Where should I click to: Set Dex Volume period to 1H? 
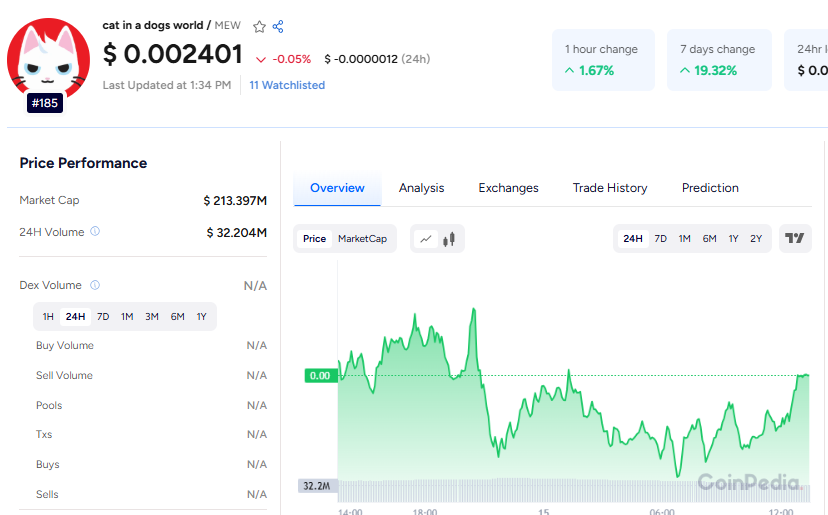(x=48, y=316)
